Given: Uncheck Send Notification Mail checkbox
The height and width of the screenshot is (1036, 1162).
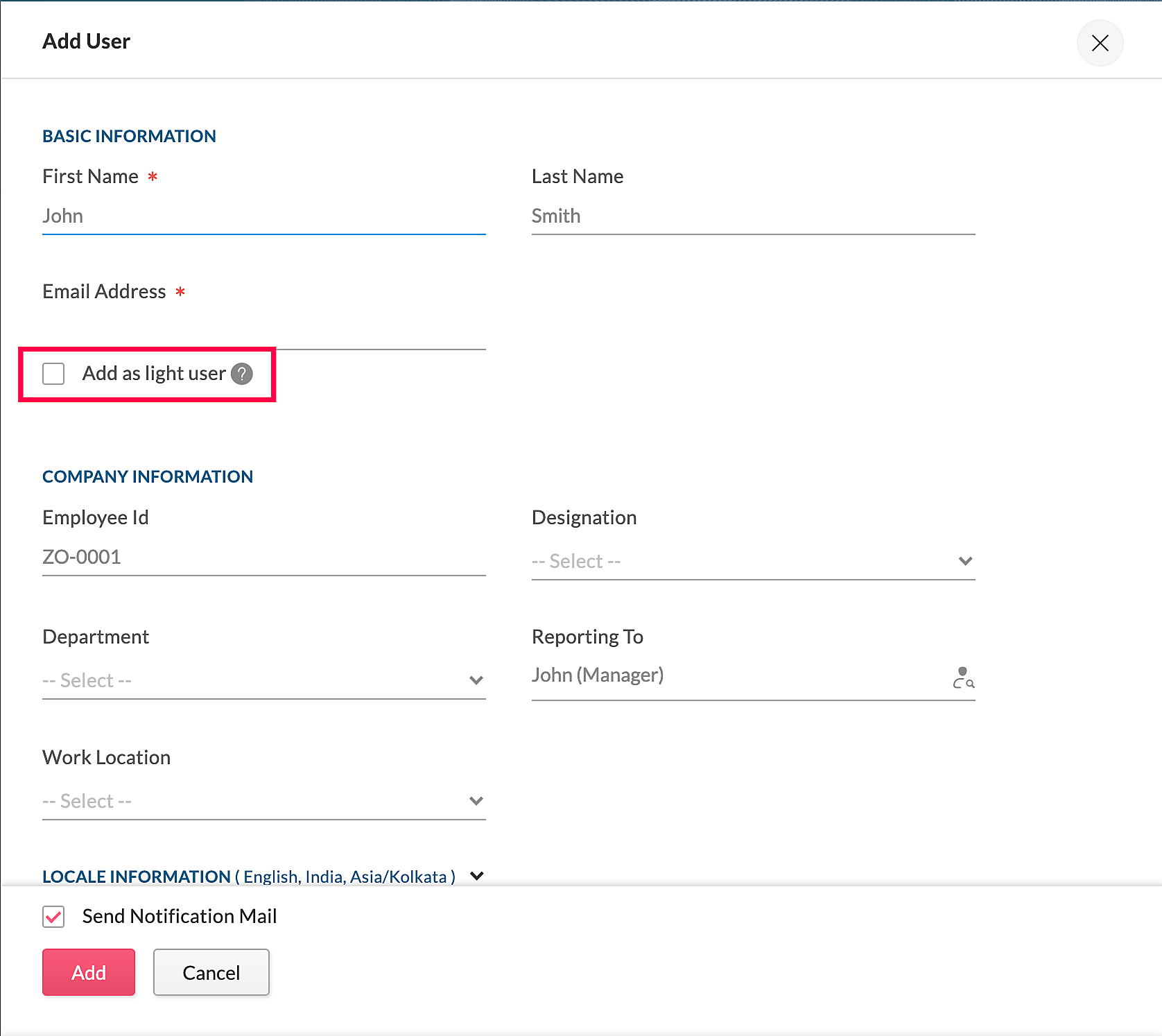Looking at the screenshot, I should 53,917.
